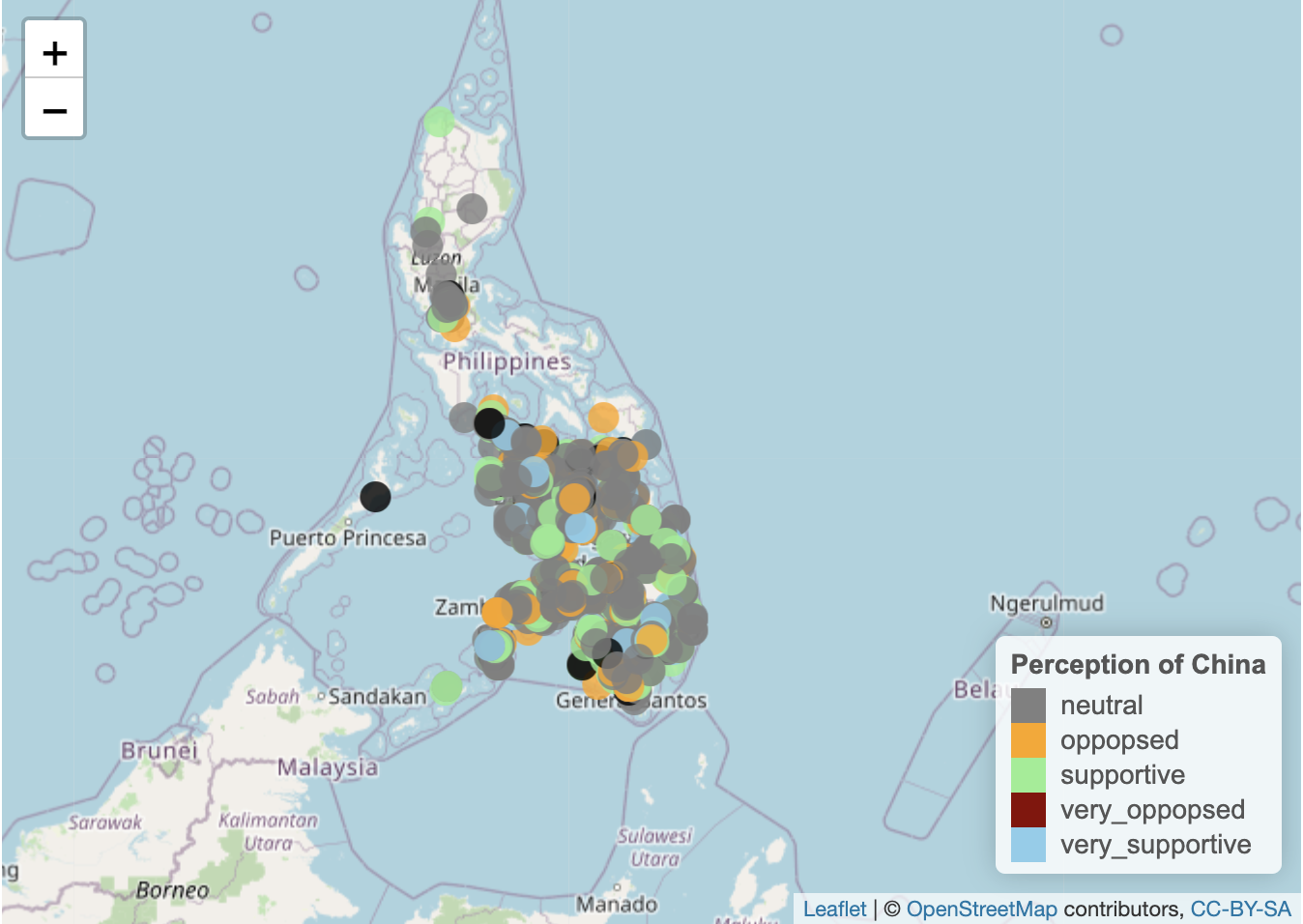This screenshot has height=924, width=1303.
Task: Click the gray neutral legend swatch
Action: 1028,706
